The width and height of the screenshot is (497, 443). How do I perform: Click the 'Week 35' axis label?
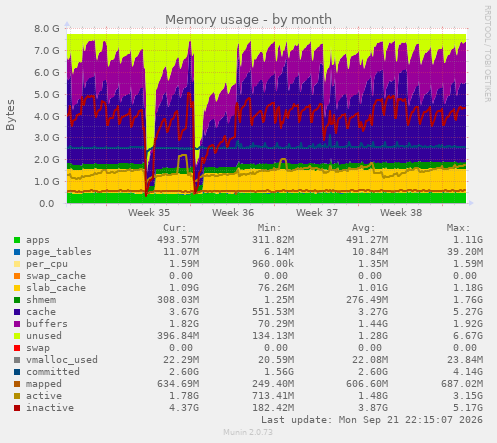pyautogui.click(x=149, y=213)
